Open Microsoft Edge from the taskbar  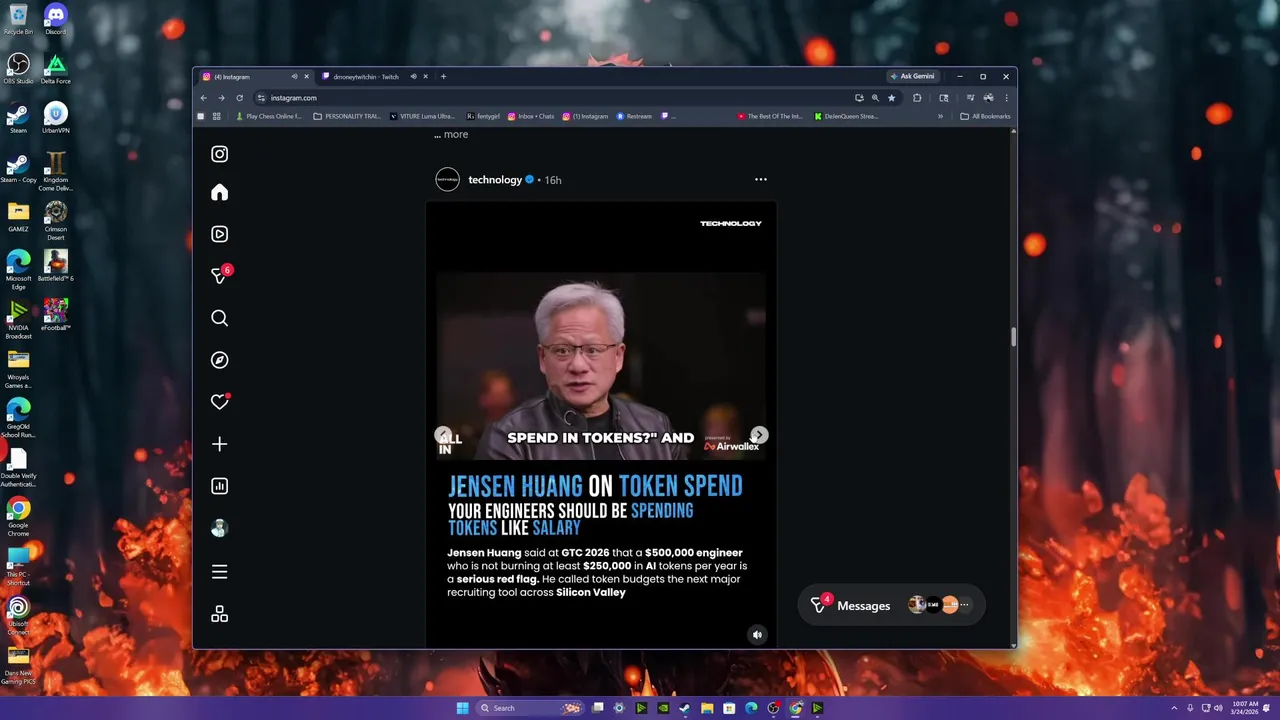click(x=751, y=708)
